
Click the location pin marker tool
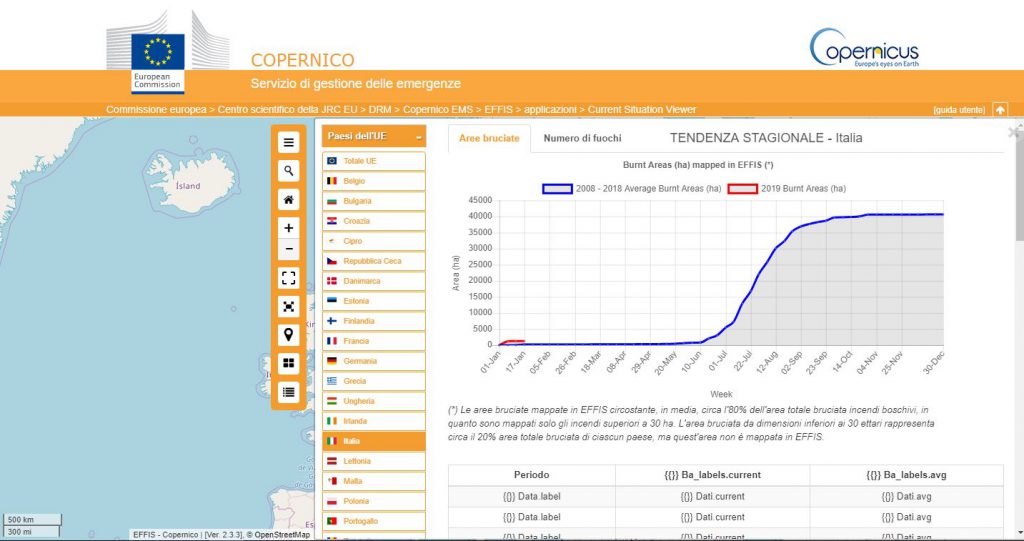288,335
